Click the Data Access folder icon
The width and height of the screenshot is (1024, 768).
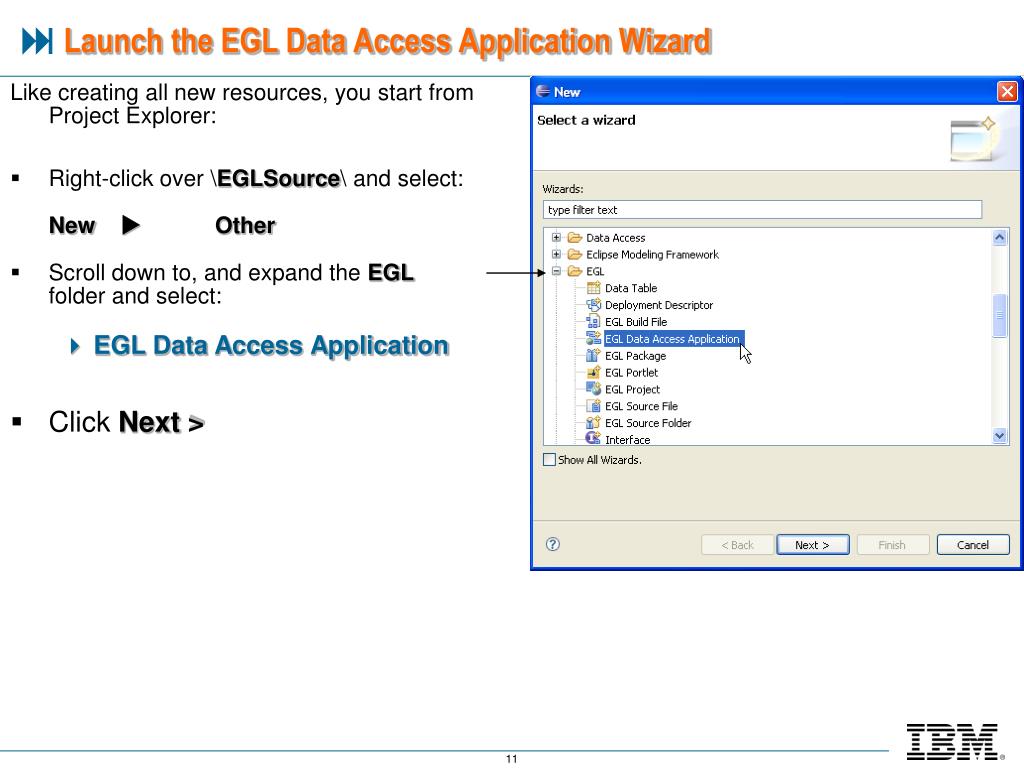pyautogui.click(x=575, y=238)
